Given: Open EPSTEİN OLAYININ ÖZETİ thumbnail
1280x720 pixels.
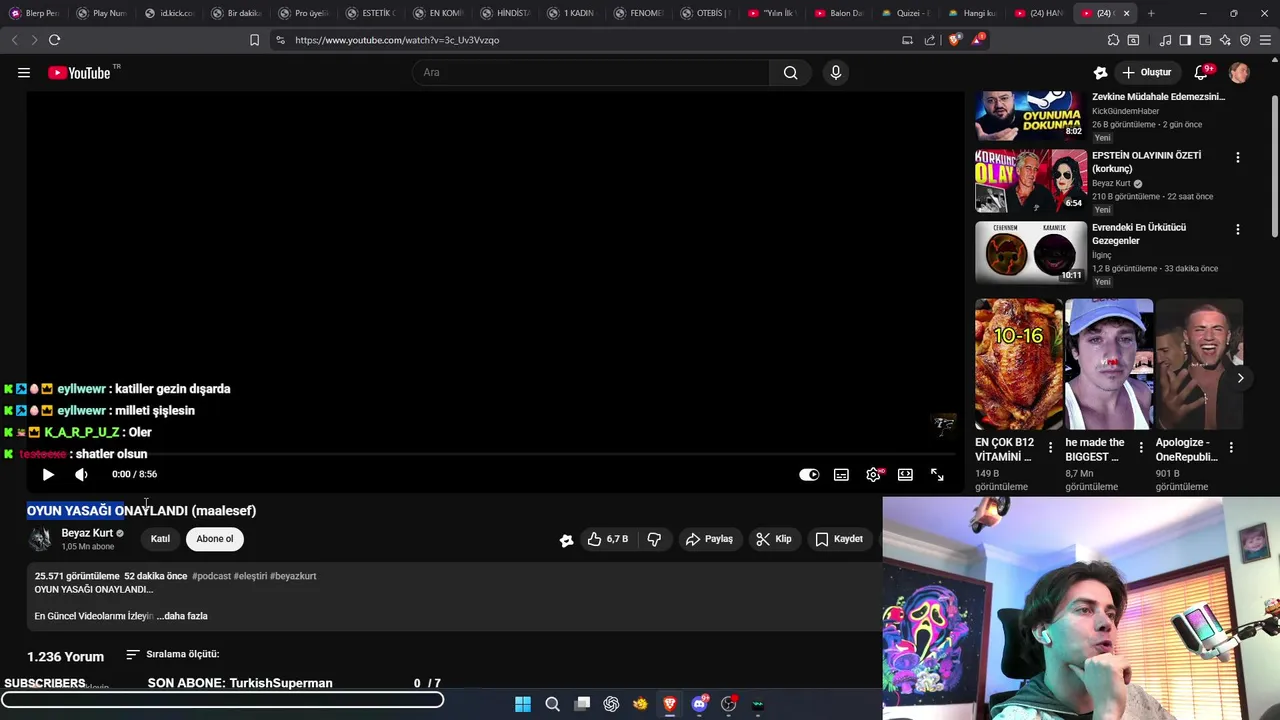Looking at the screenshot, I should tap(1030, 181).
